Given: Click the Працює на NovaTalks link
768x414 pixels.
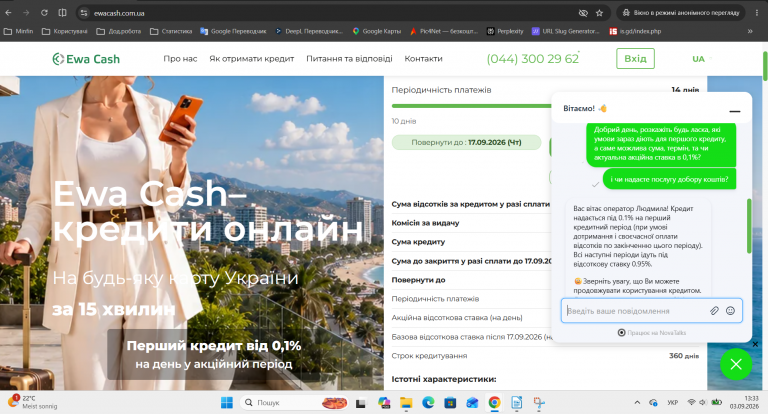Looking at the screenshot, I should coord(652,333).
